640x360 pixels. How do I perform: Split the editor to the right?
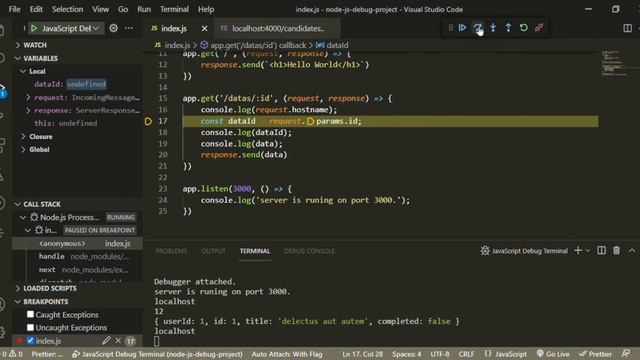point(627,28)
